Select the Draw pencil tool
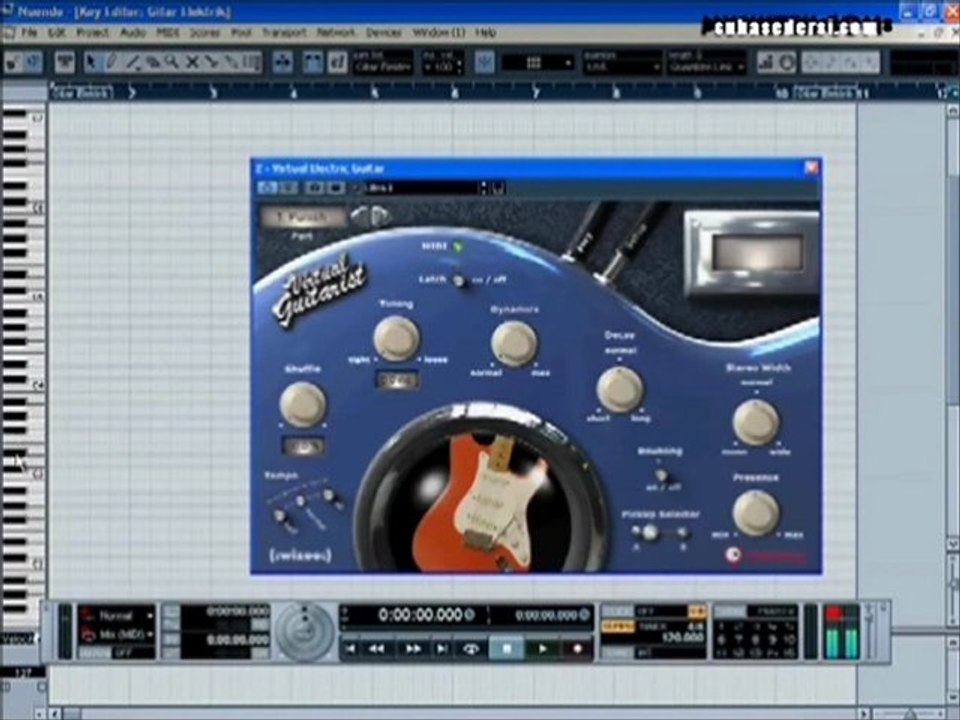Screen dimensions: 960x720 click(x=111, y=62)
